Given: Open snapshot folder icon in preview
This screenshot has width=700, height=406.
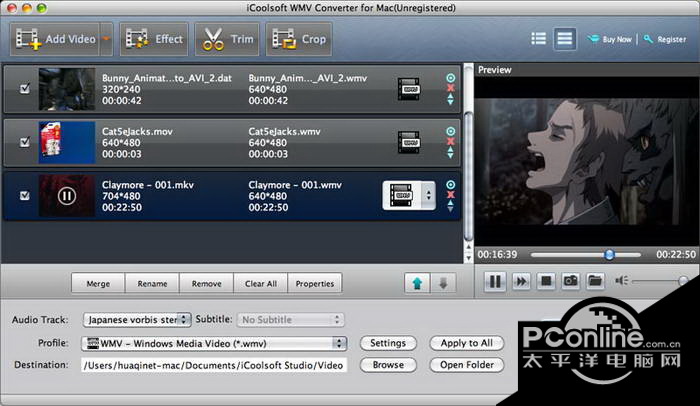Looking at the screenshot, I should tap(595, 281).
